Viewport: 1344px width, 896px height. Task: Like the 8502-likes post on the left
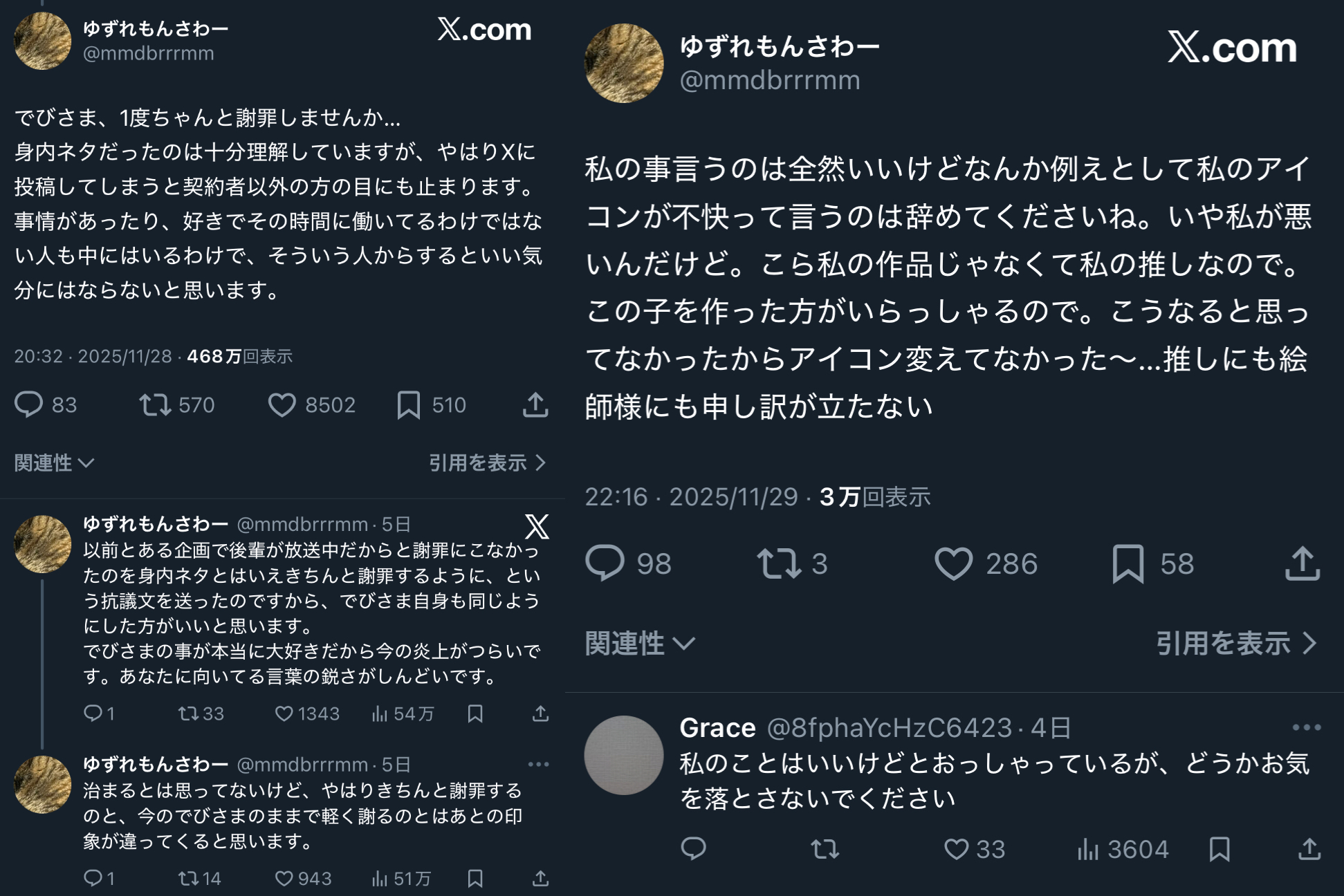(282, 405)
